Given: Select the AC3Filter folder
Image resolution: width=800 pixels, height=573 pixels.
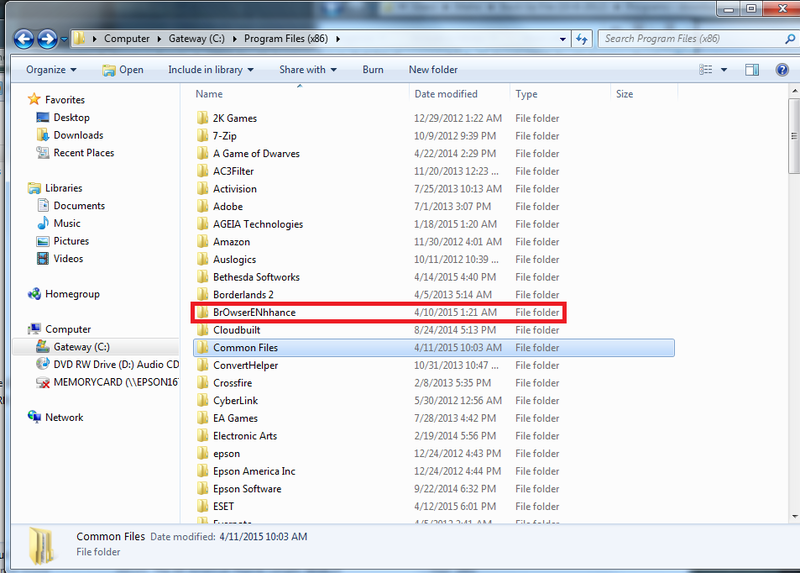Looking at the screenshot, I should 434,171.
